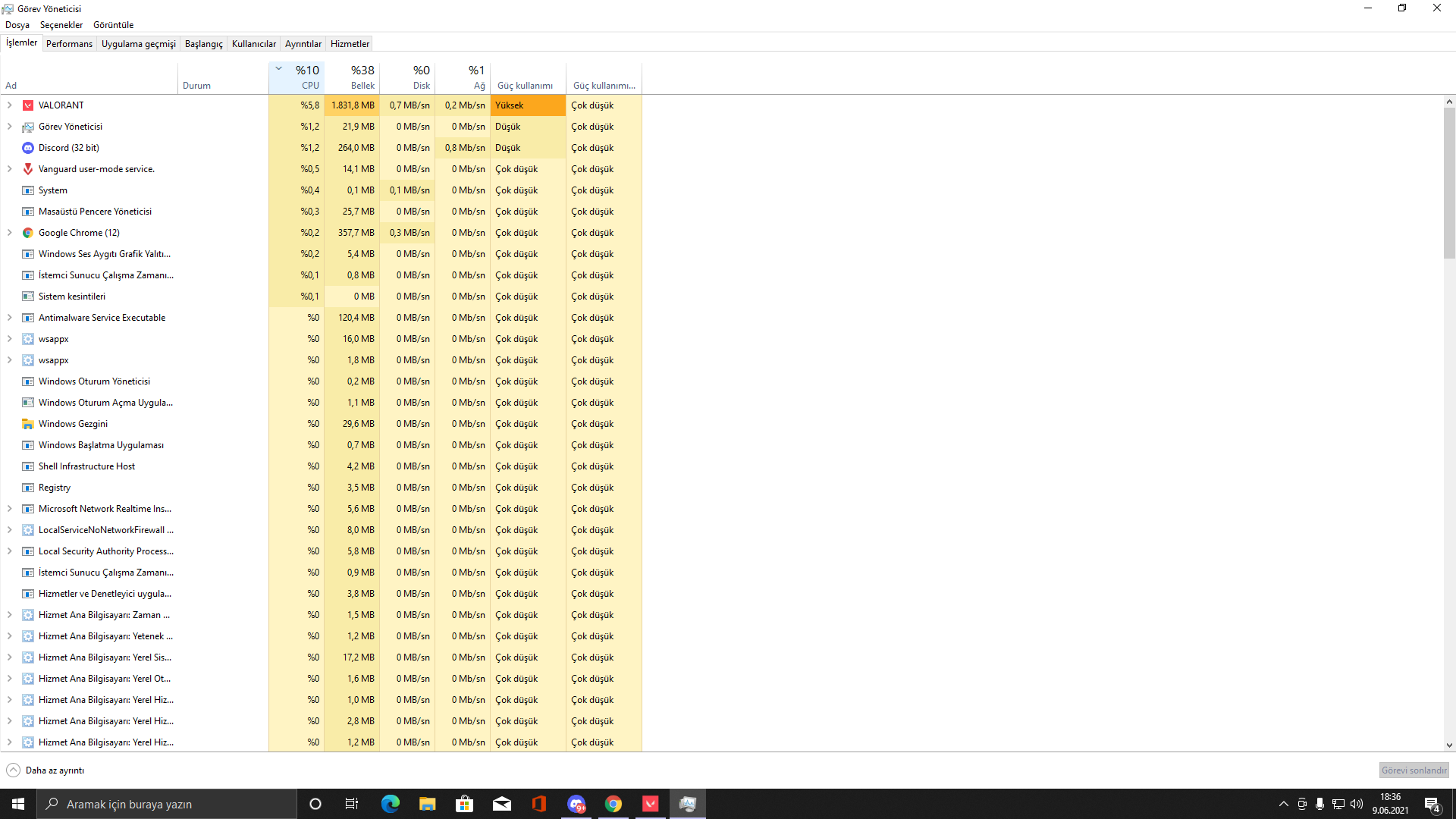Click the Vanguard user-mode service icon
Viewport: 1456px width, 819px height.
pos(28,169)
